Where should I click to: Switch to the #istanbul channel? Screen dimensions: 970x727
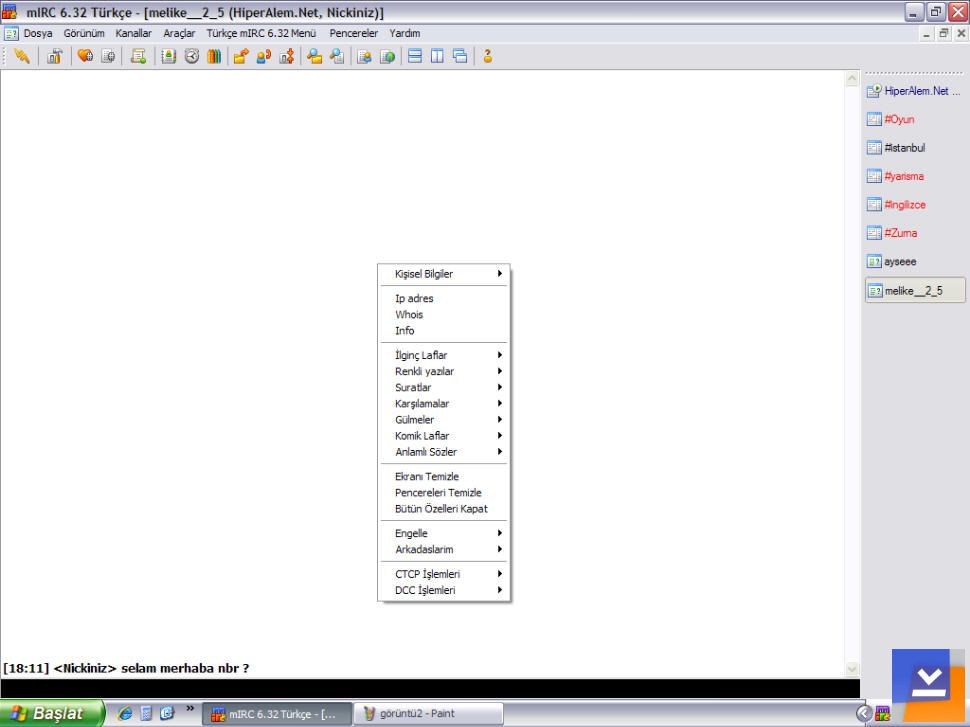[x=914, y=148]
